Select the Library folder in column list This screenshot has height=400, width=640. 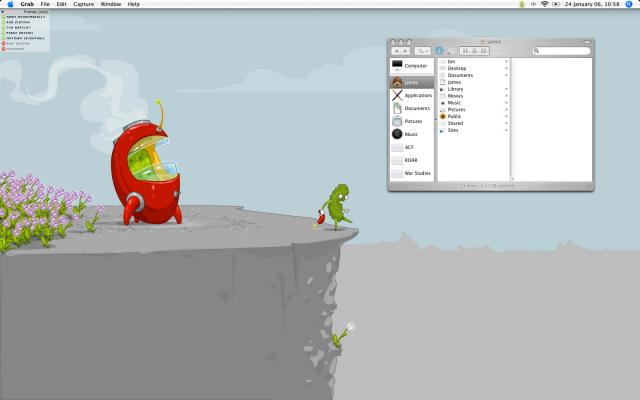[473, 89]
